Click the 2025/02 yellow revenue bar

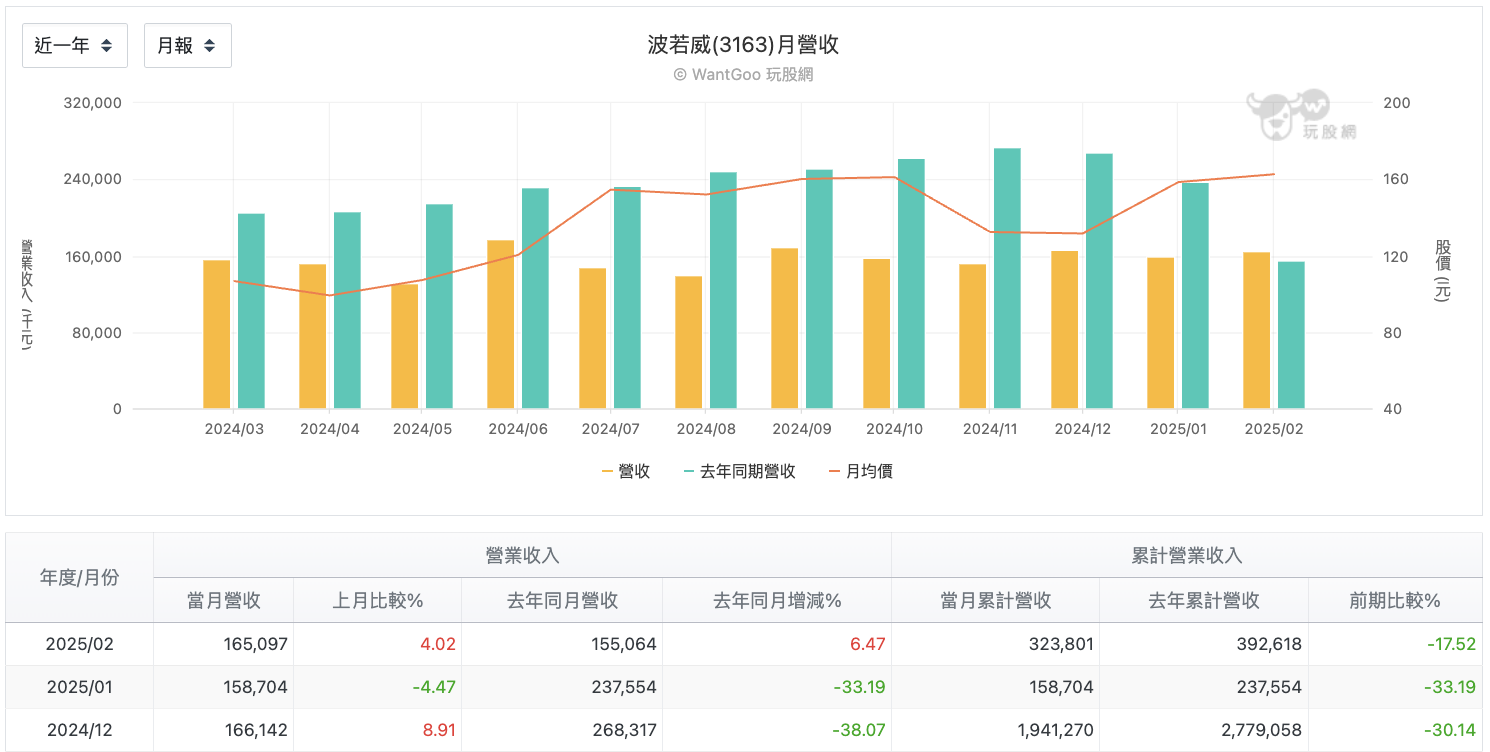1257,330
